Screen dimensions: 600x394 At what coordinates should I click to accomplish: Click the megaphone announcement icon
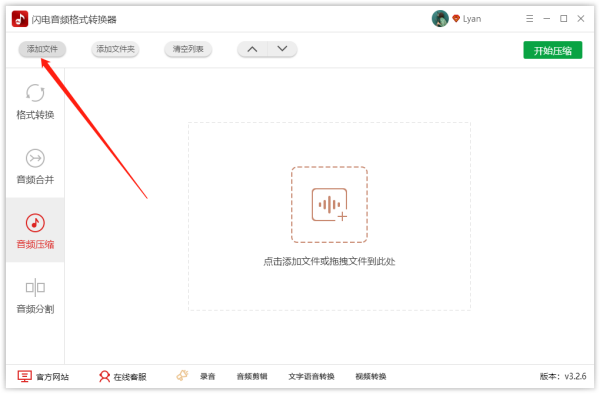tap(183, 376)
